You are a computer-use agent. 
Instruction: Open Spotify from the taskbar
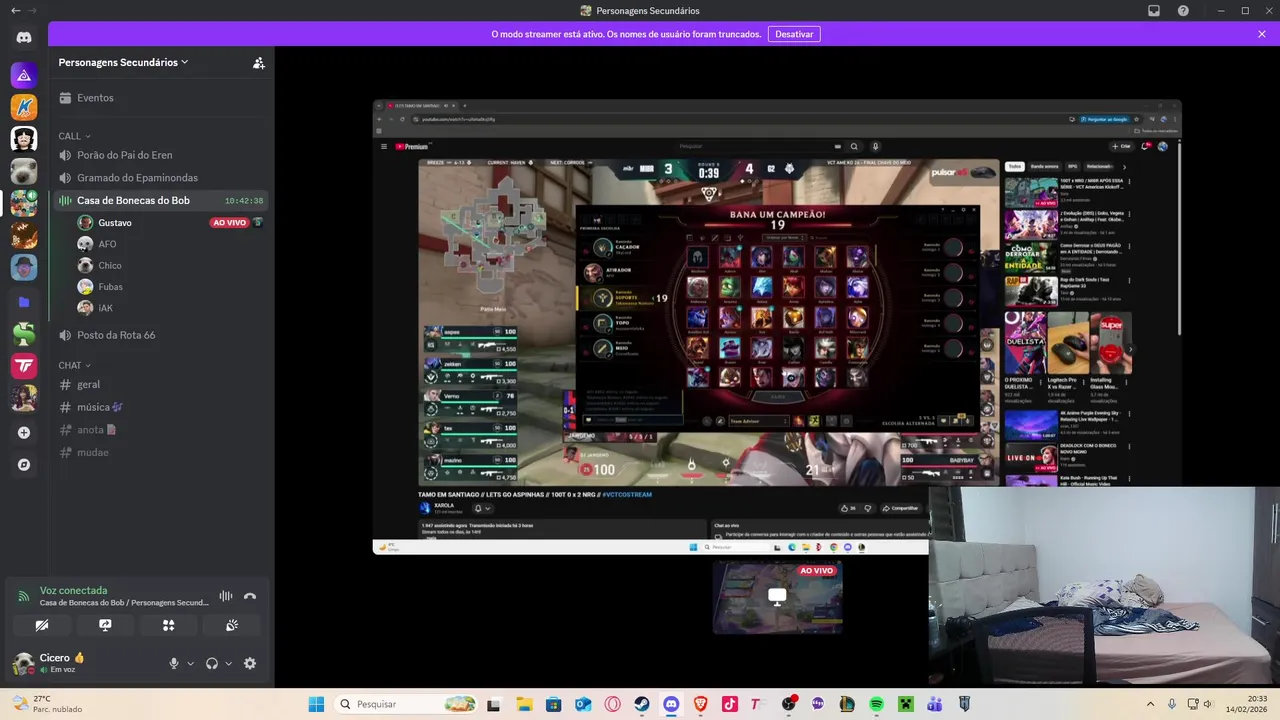pyautogui.click(x=876, y=704)
